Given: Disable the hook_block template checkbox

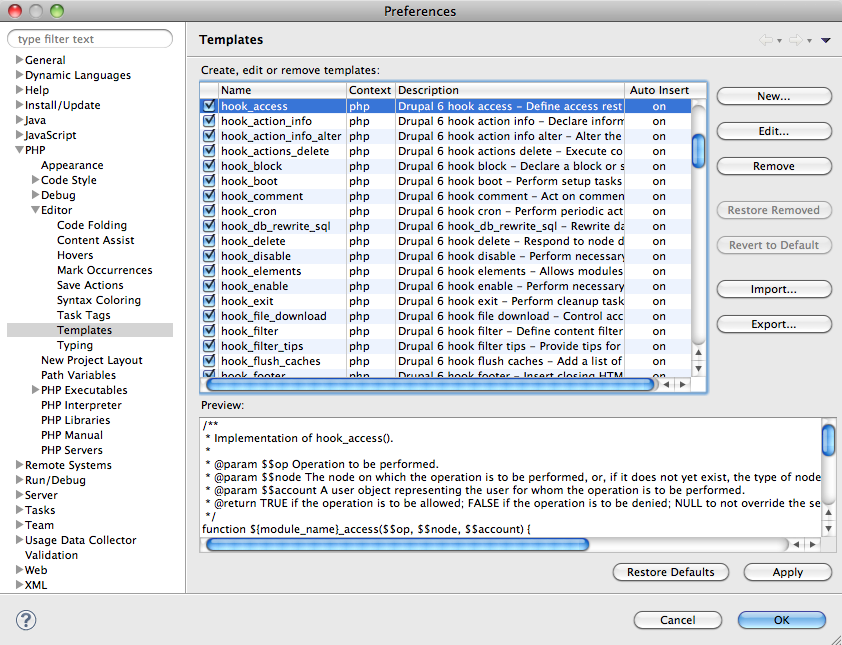Looking at the screenshot, I should click(x=209, y=166).
